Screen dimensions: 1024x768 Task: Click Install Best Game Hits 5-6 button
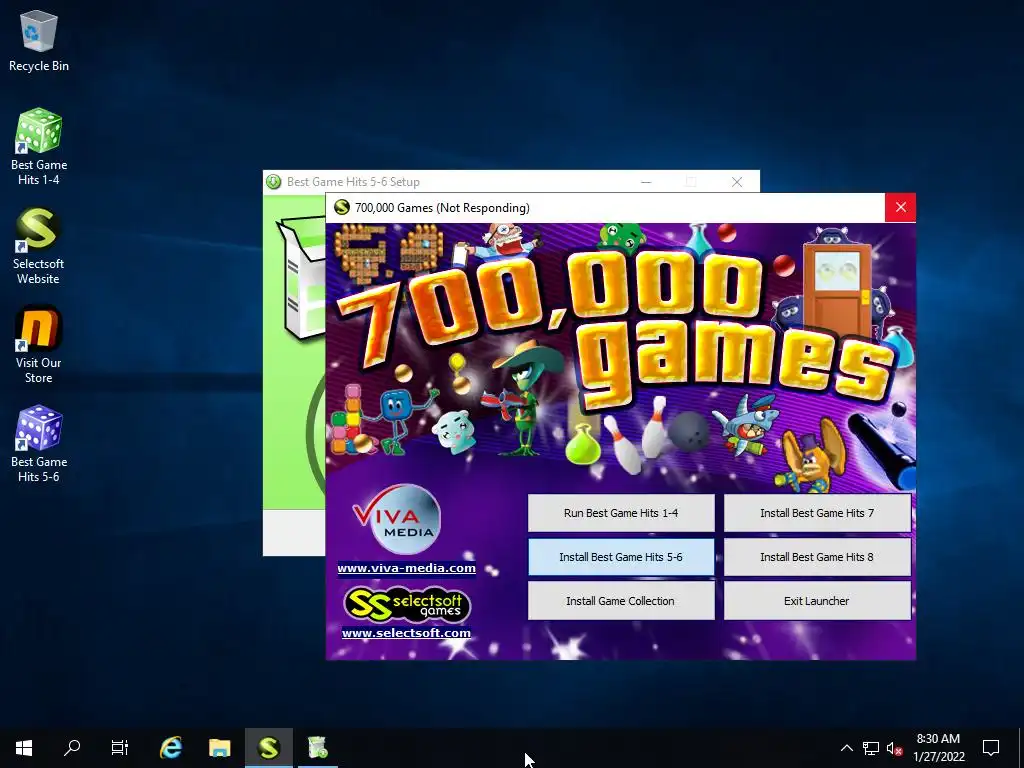pos(621,557)
